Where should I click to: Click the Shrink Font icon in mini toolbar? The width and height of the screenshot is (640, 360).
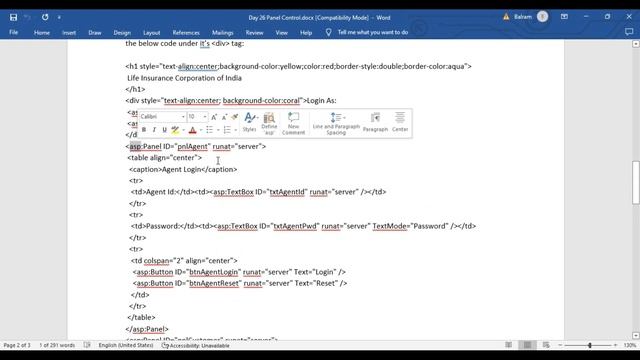click(x=224, y=117)
